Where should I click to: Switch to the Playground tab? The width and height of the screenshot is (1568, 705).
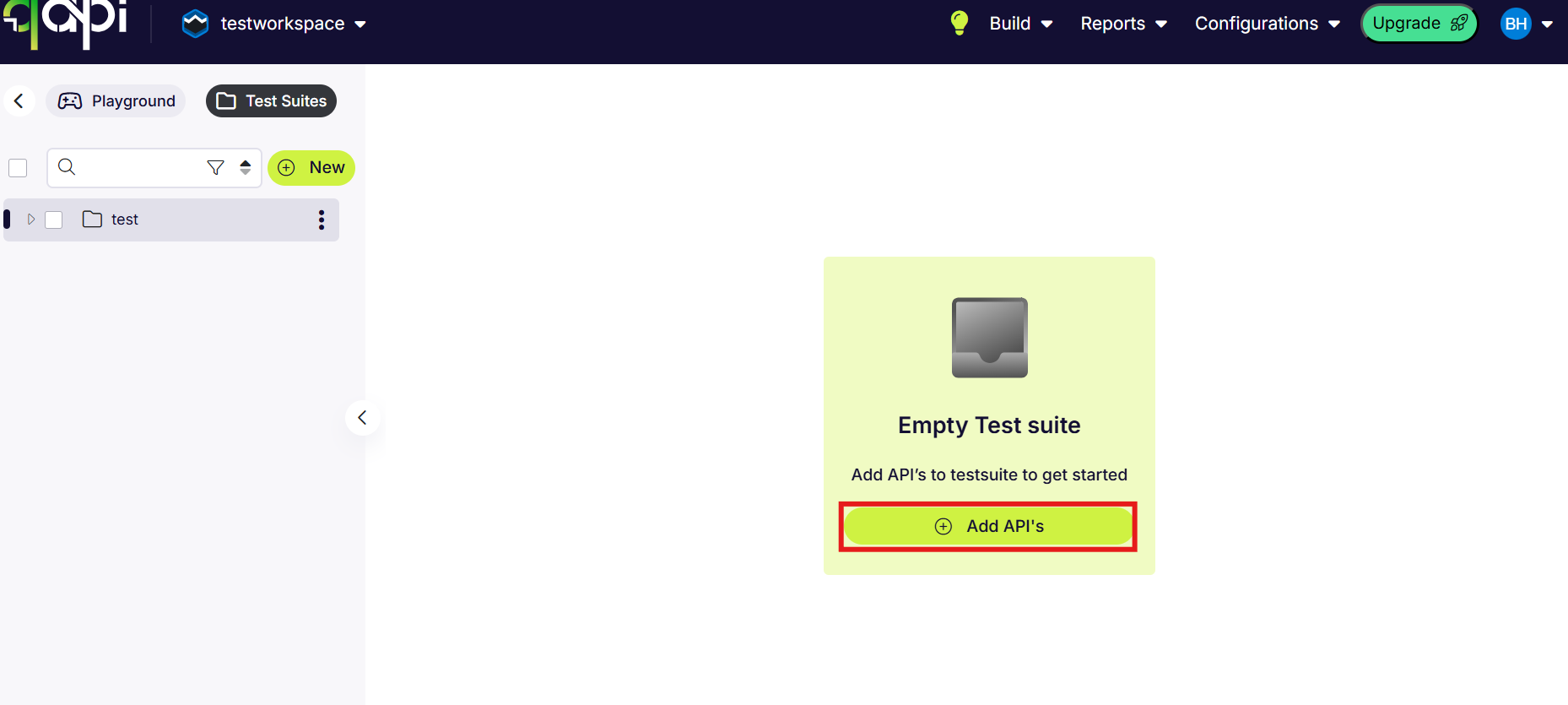pyautogui.click(x=116, y=101)
